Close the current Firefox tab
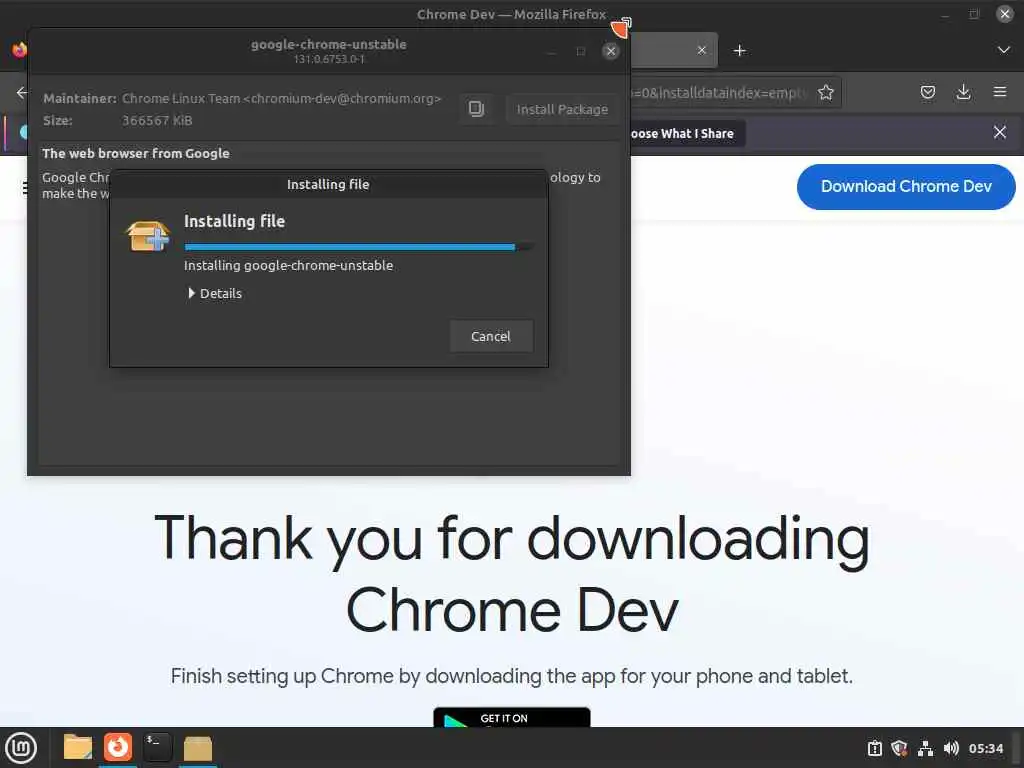This screenshot has width=1024, height=768. 701,50
